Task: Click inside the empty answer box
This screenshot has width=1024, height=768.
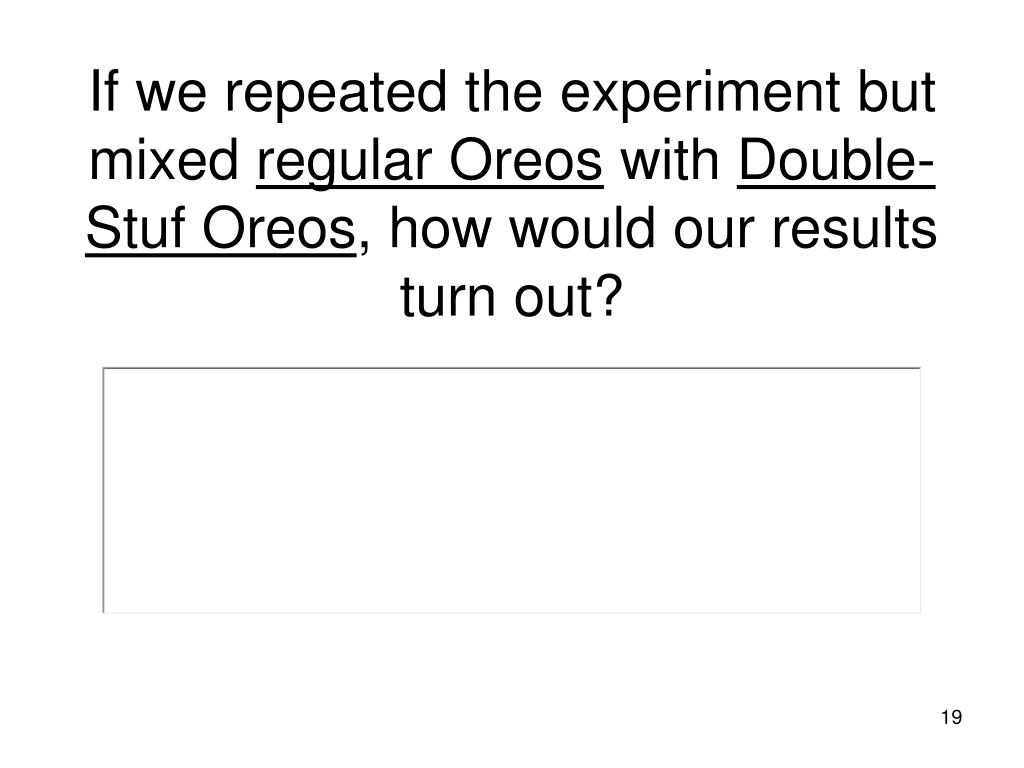Action: pyautogui.click(x=512, y=490)
